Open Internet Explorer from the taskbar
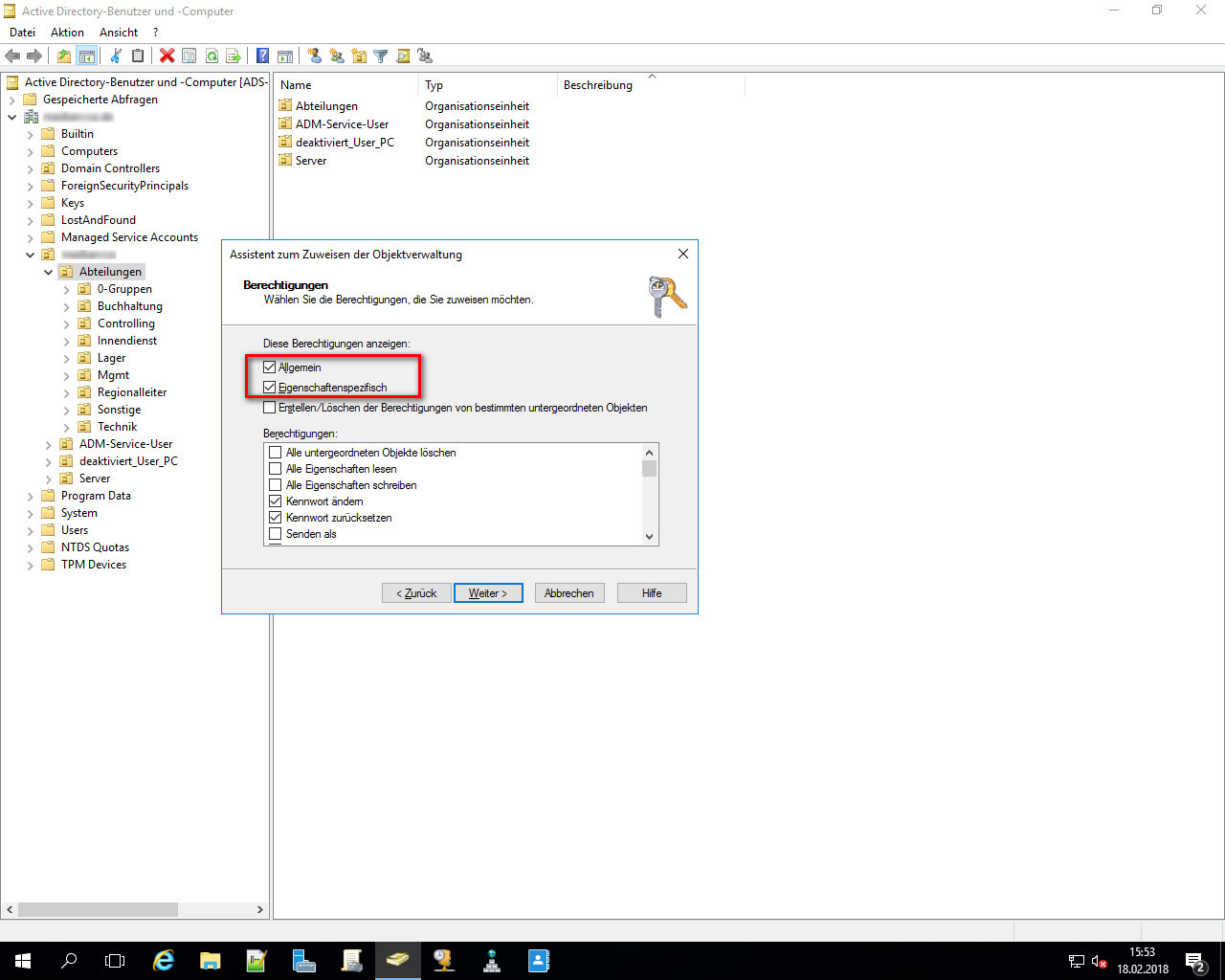Viewport: 1225px width, 980px height. [165, 961]
